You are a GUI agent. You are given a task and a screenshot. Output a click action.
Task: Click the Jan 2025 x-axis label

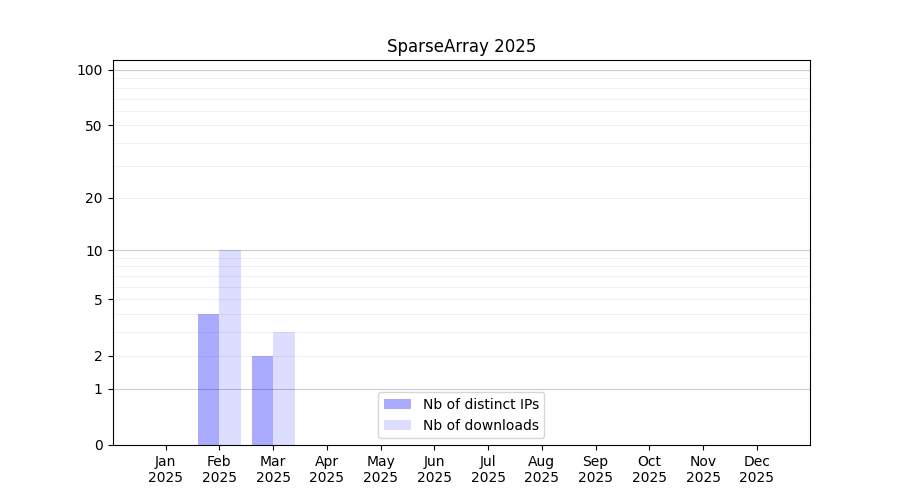165,469
